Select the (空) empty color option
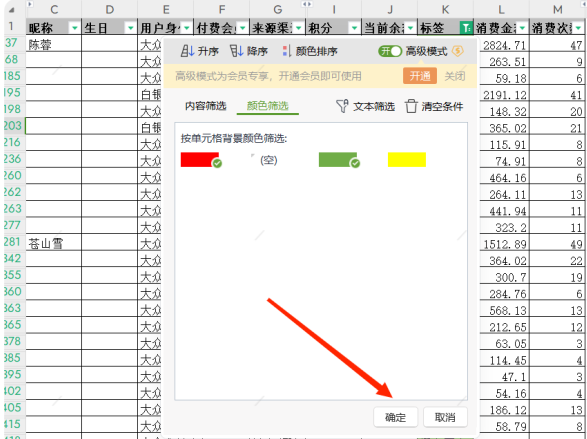The width and height of the screenshot is (587, 439). (x=268, y=160)
